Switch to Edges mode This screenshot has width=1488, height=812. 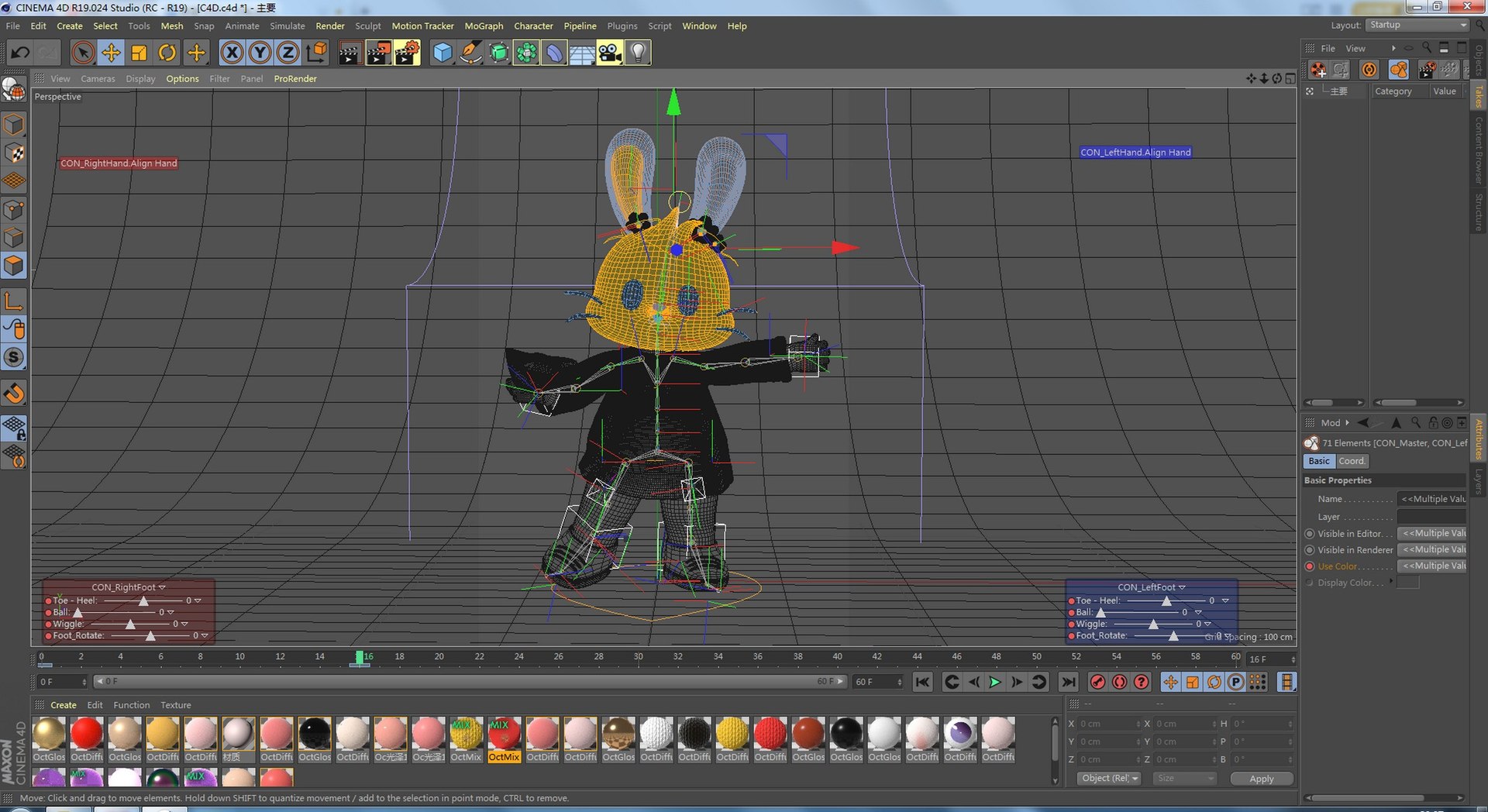tap(14, 238)
